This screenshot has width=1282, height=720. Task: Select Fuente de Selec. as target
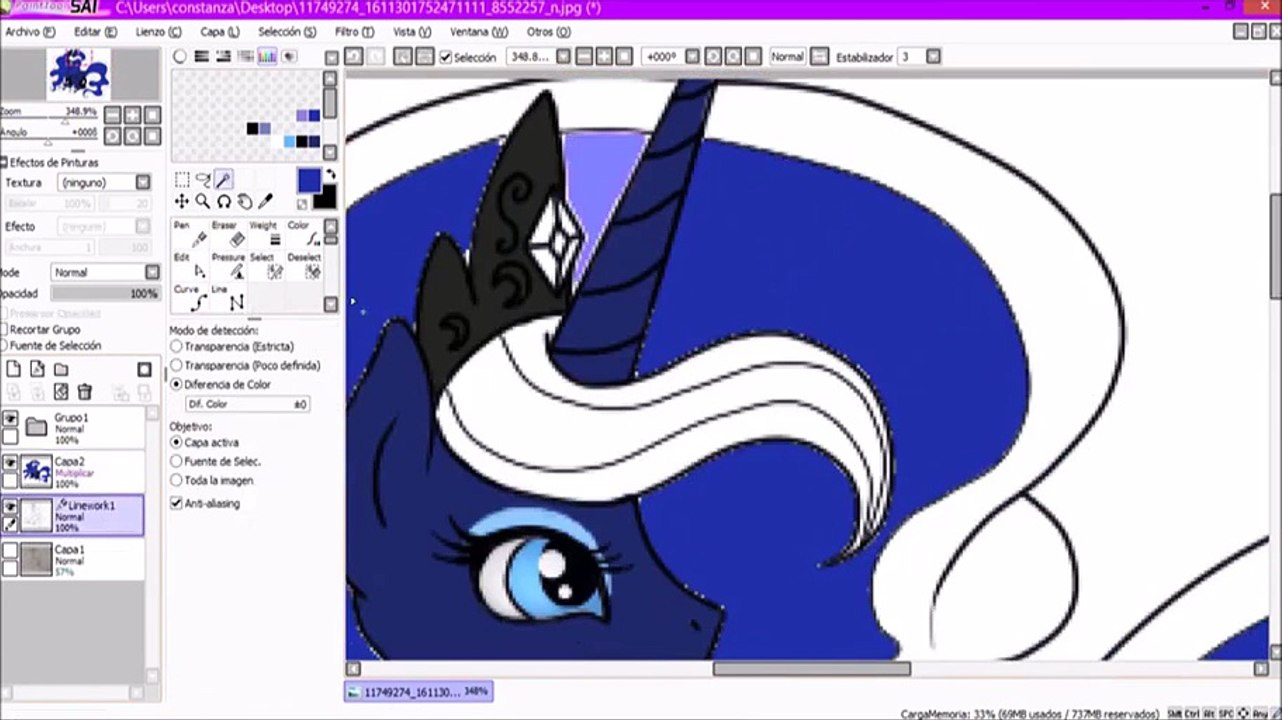pyautogui.click(x=177, y=461)
